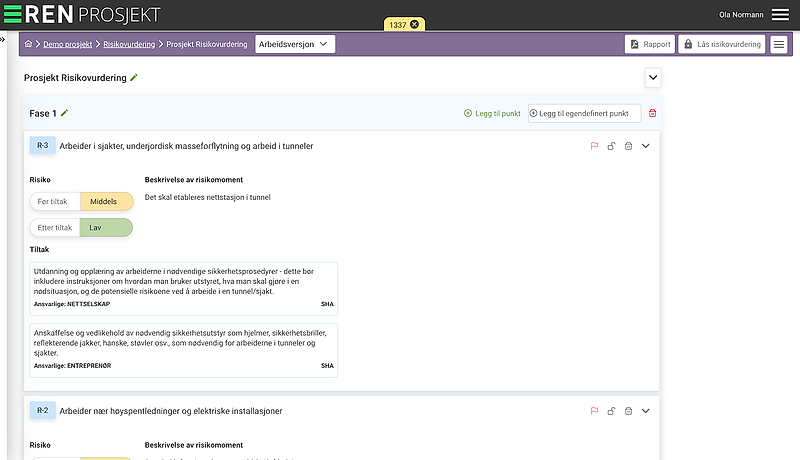Expand the left sidebar with double arrow

tap(3, 39)
